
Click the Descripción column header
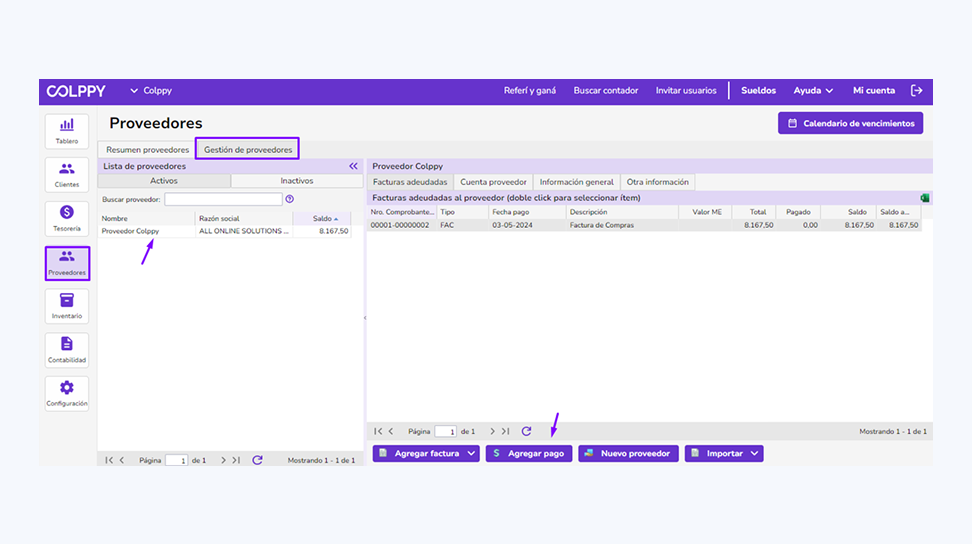pyautogui.click(x=622, y=212)
